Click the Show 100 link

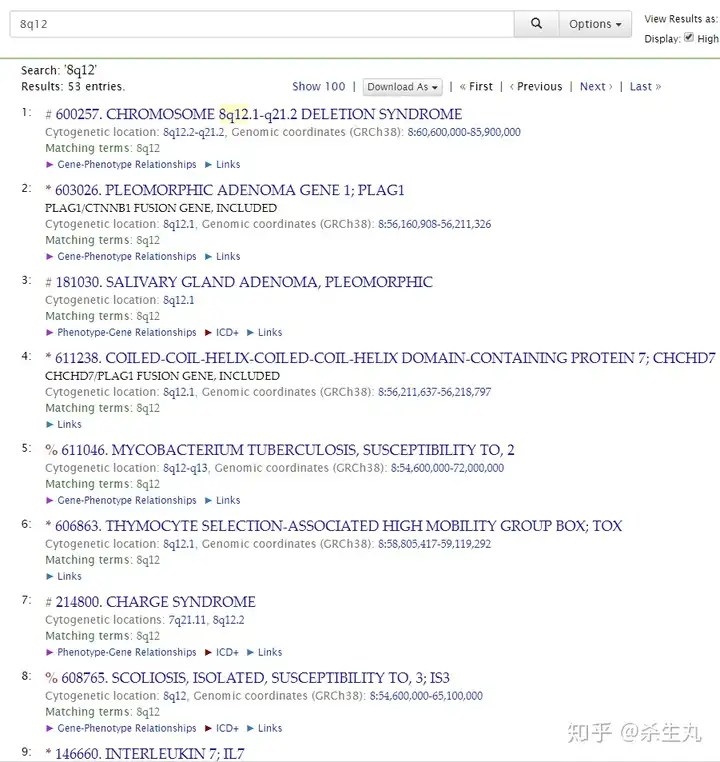(319, 87)
